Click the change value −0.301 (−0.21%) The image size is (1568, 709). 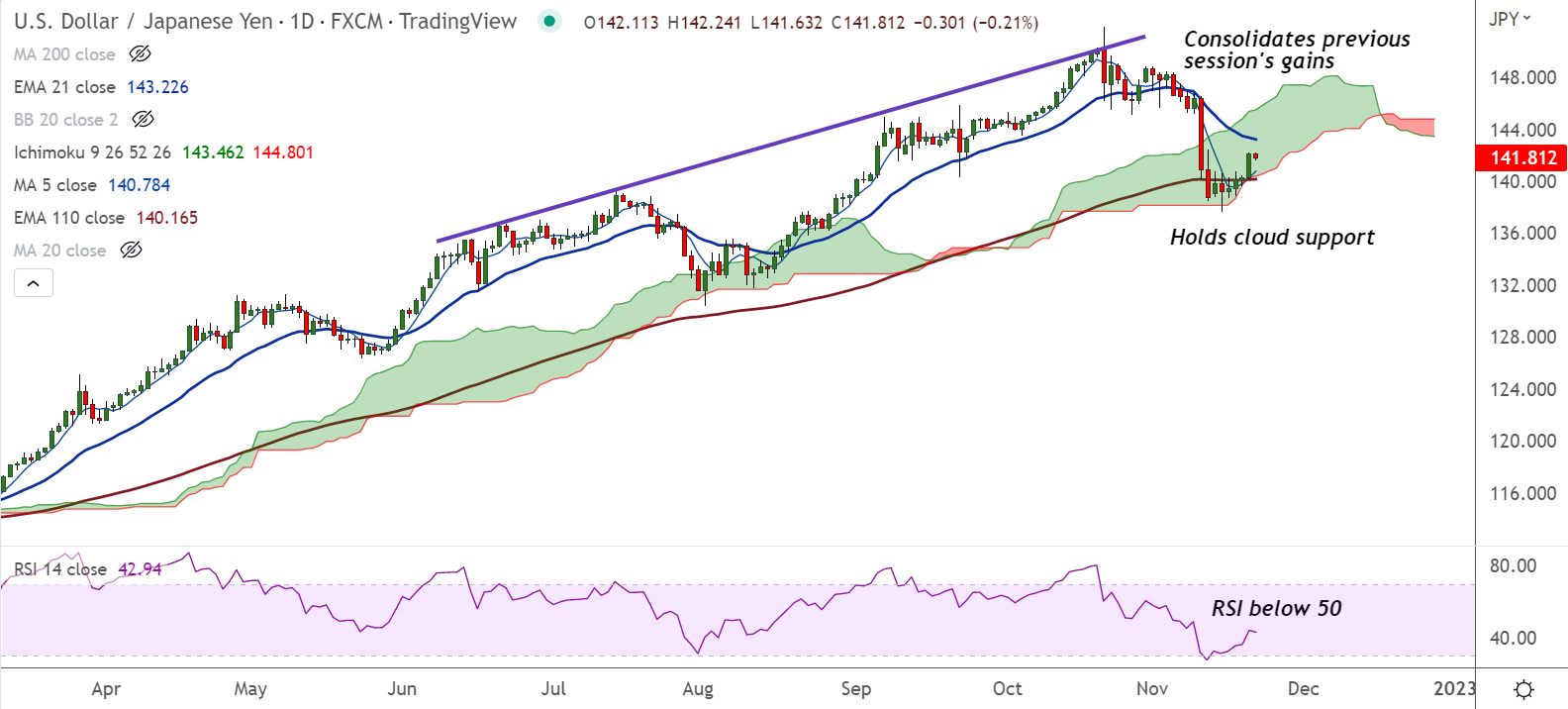[975, 23]
